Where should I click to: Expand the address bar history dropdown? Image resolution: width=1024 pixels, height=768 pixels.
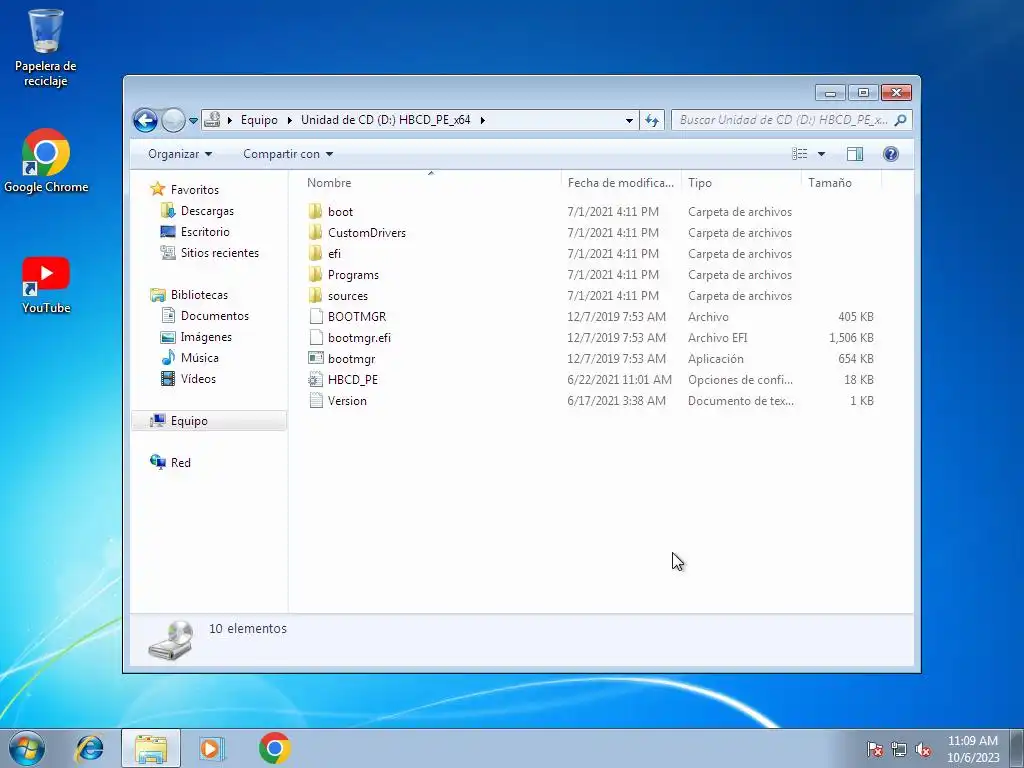click(x=629, y=120)
